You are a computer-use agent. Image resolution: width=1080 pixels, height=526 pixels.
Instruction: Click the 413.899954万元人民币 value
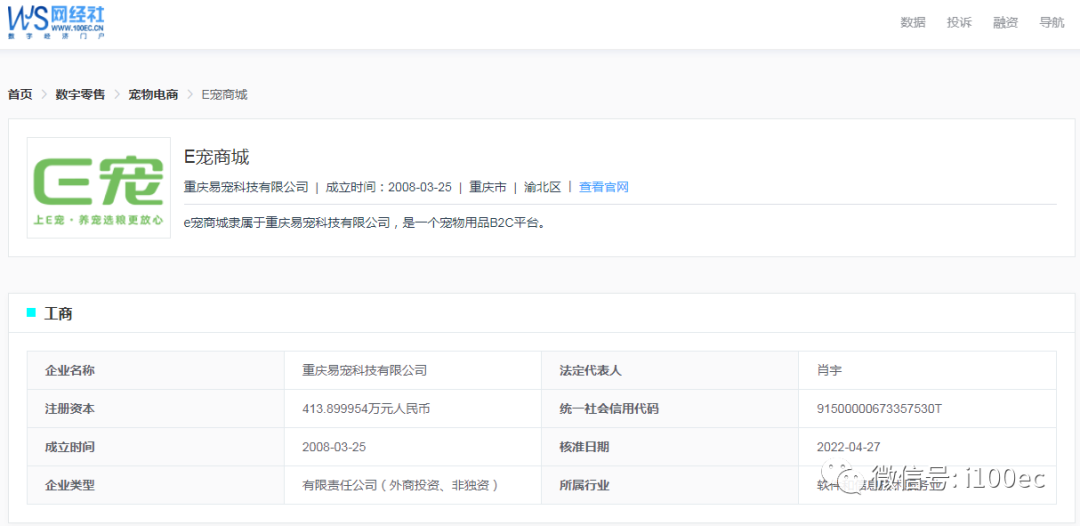pyautogui.click(x=366, y=409)
